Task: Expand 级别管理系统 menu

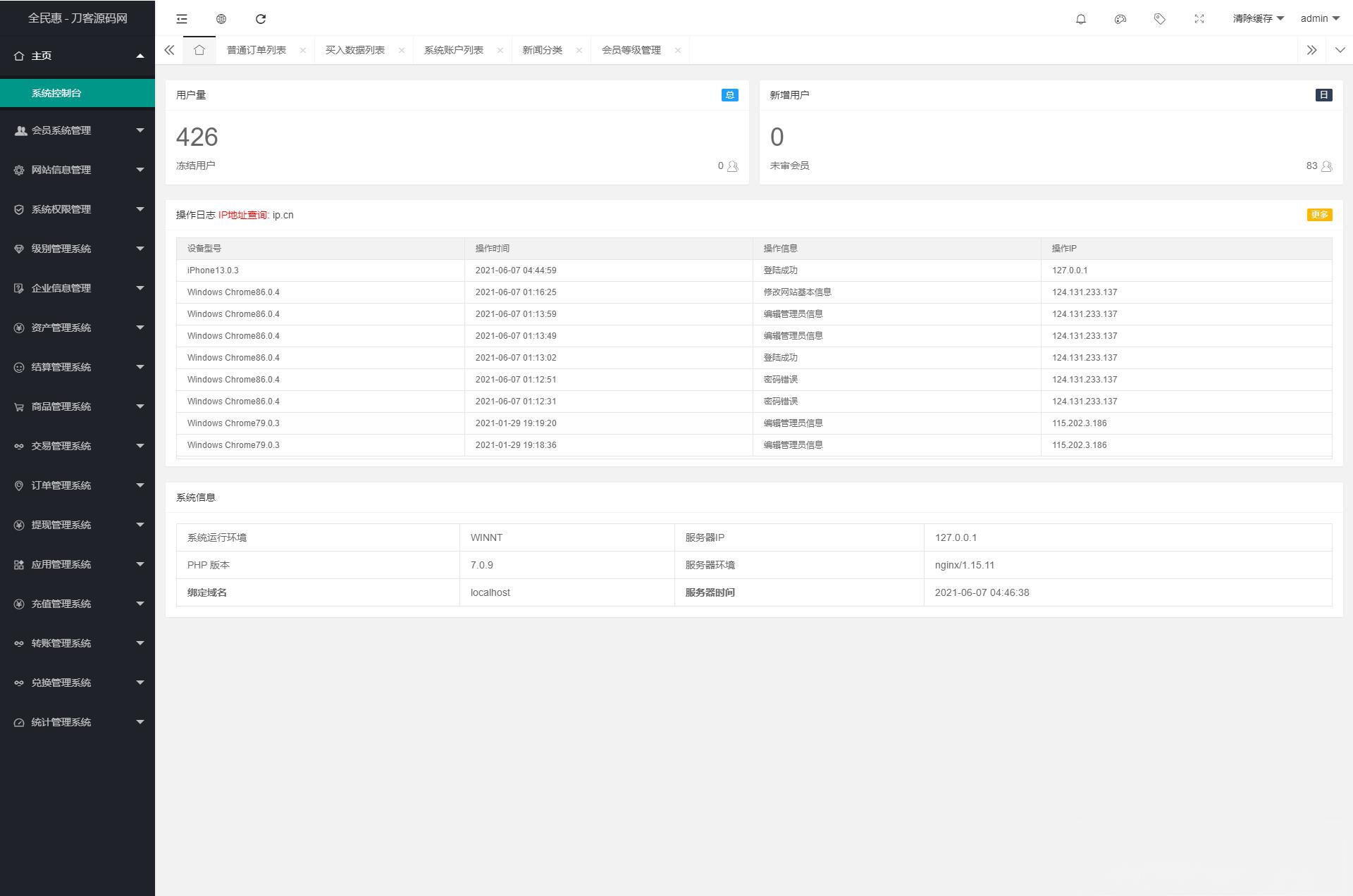Action: point(78,249)
